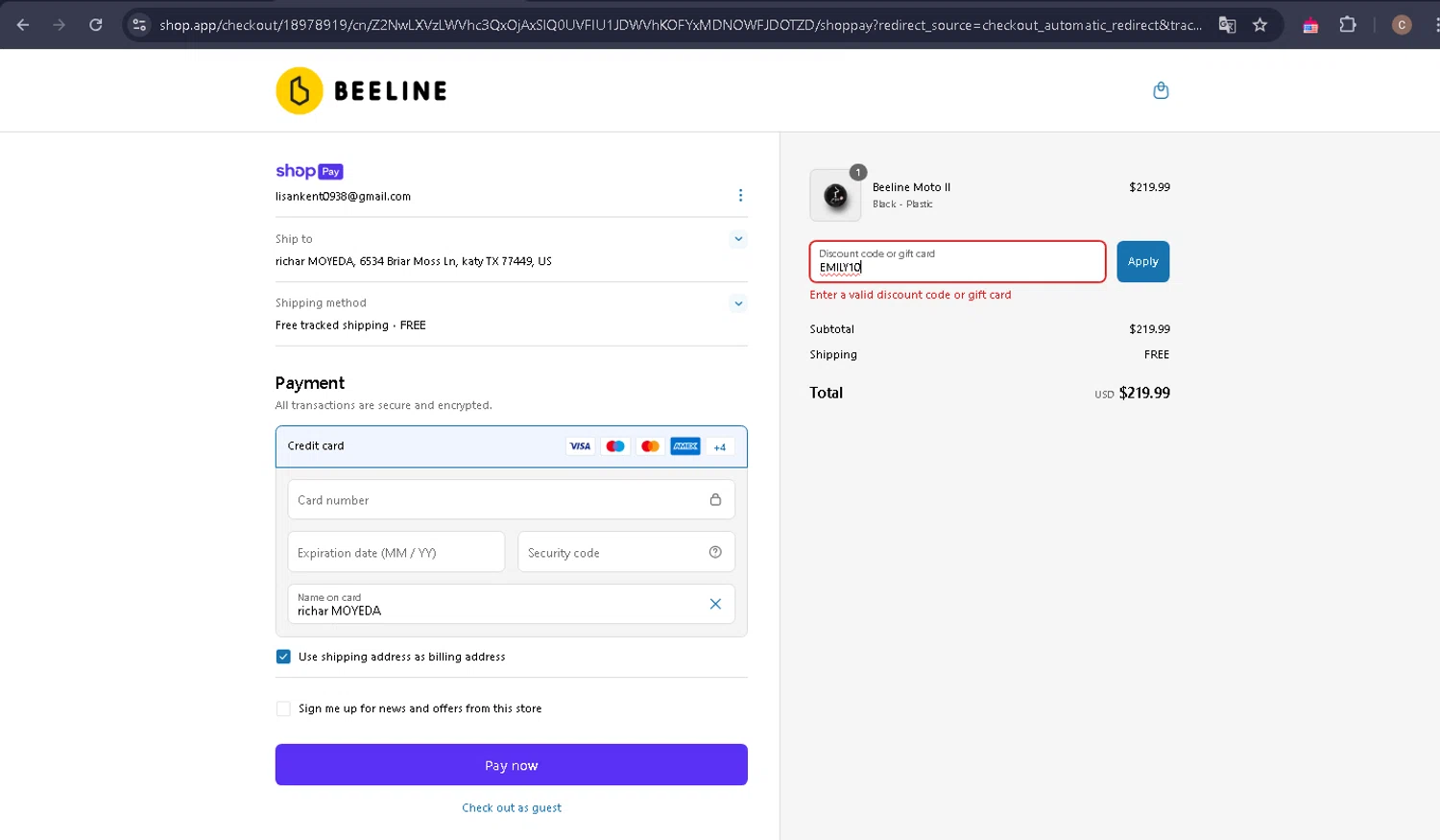Click the Payment heading
The width and height of the screenshot is (1440, 840).
click(310, 383)
